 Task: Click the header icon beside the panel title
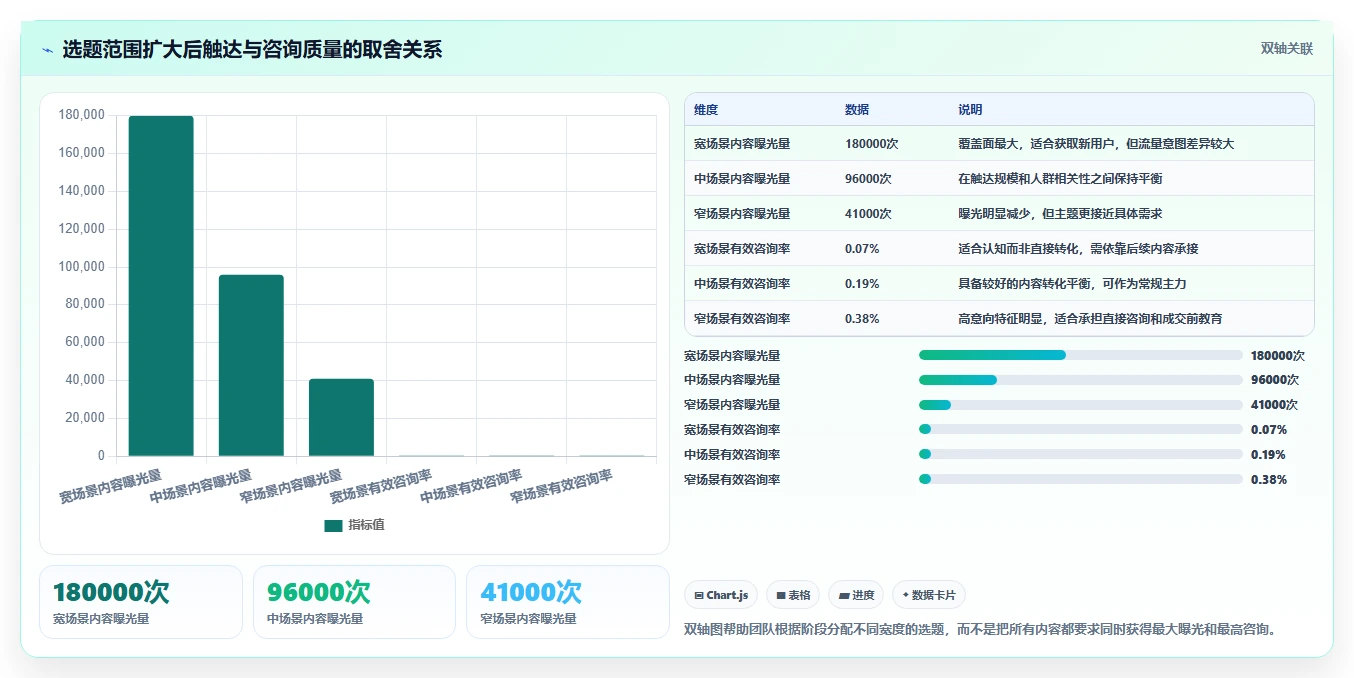tap(47, 50)
